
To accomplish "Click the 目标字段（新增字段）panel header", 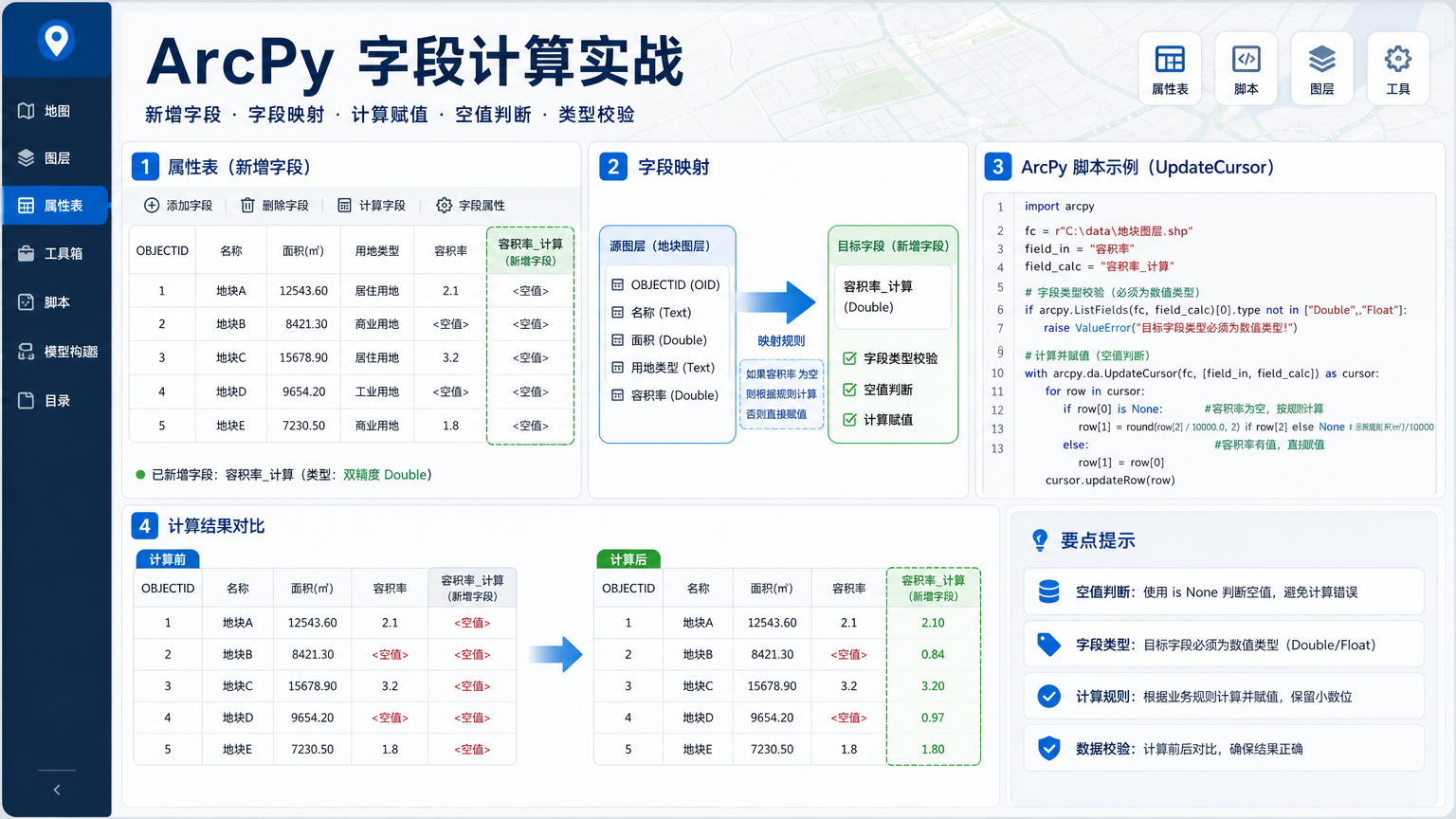I will 893,246.
